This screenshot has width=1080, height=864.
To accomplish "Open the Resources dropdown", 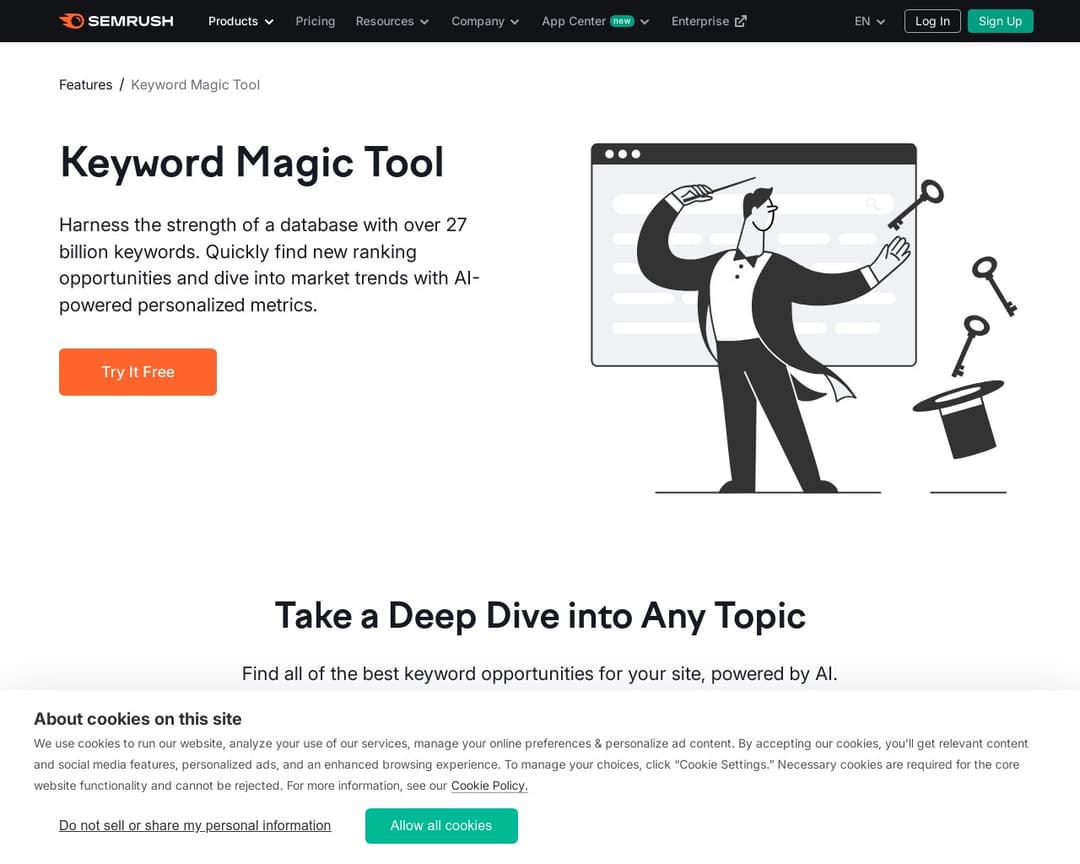I will (392, 21).
